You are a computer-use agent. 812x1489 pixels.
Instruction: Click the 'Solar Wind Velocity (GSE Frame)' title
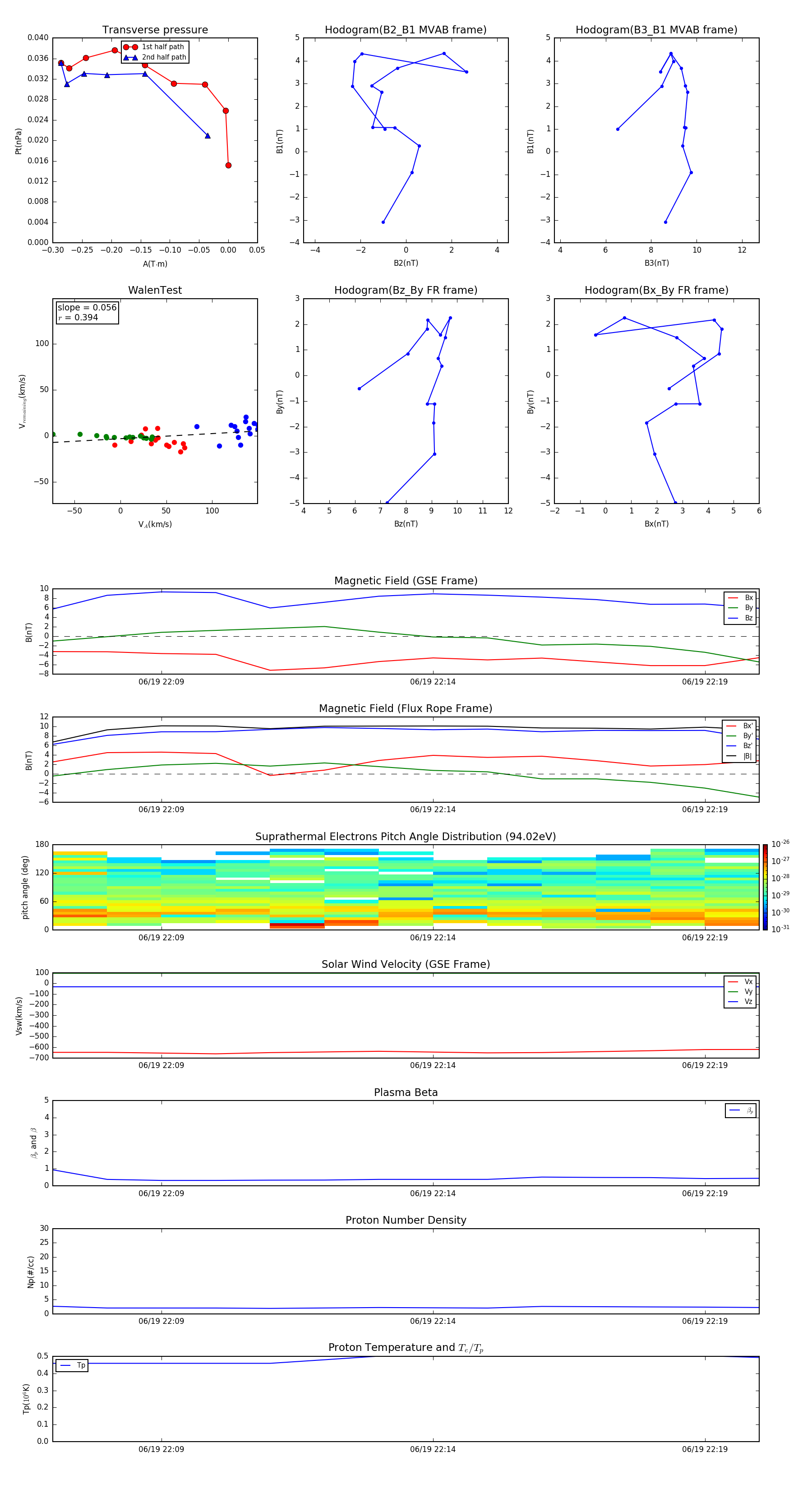406,964
